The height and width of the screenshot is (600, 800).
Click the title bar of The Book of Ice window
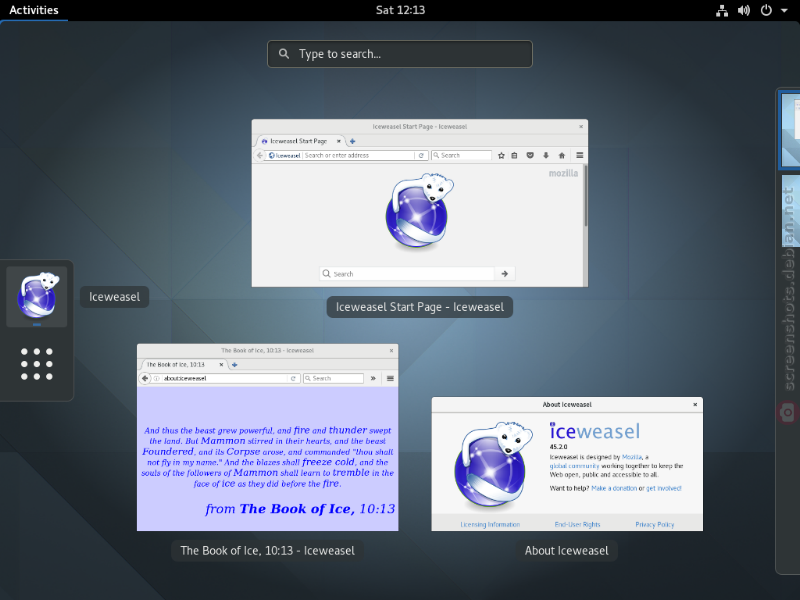pos(267,351)
